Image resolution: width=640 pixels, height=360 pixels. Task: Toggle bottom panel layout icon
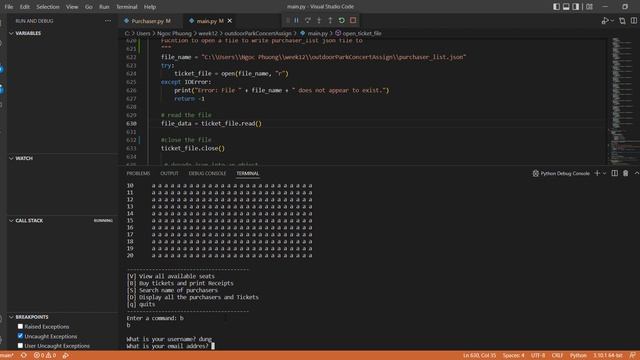coord(566,7)
